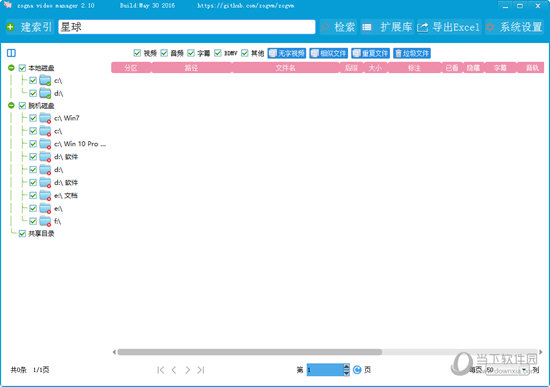
Task: Click the horizontal scrollbar thumb
Action: click(250, 352)
